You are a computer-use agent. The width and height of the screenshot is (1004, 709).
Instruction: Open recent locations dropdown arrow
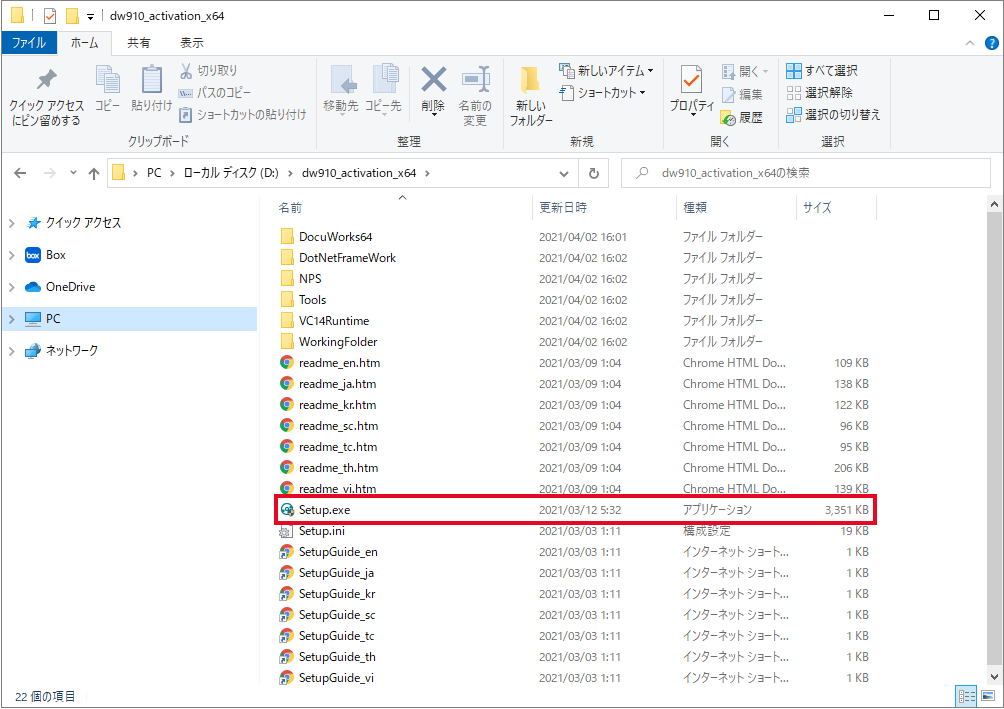point(73,173)
